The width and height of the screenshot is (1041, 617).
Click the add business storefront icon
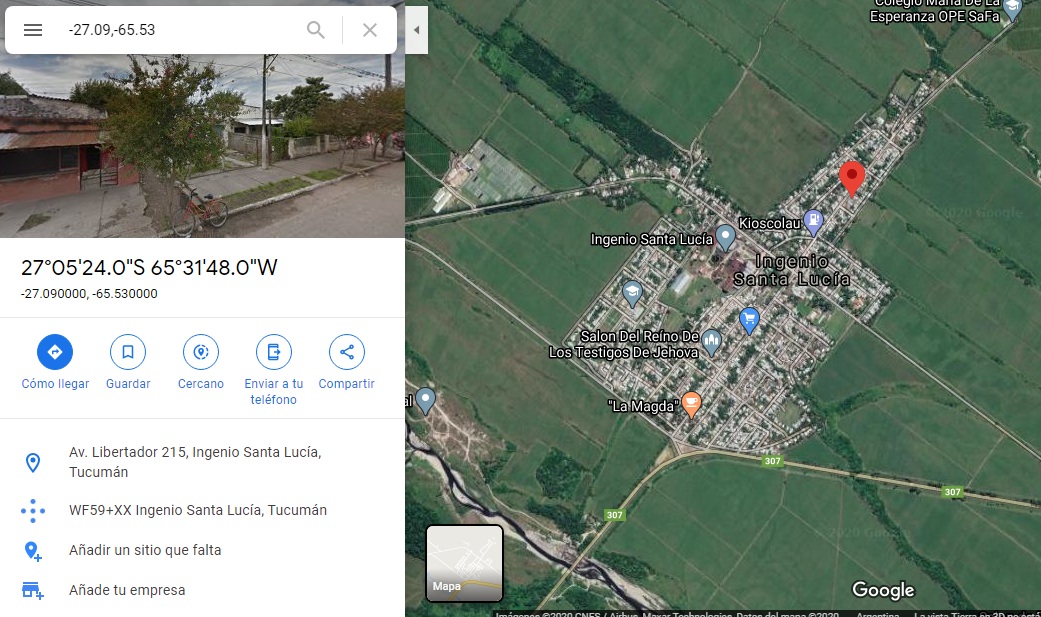33,590
